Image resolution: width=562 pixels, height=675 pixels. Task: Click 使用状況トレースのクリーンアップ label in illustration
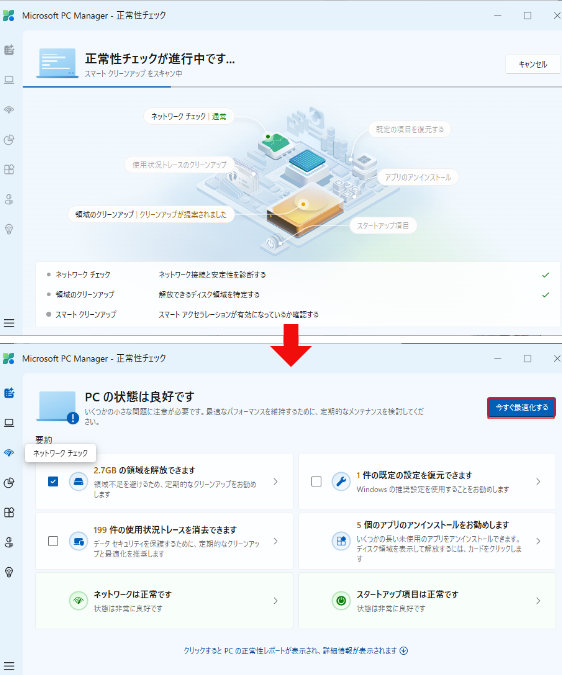tap(179, 164)
